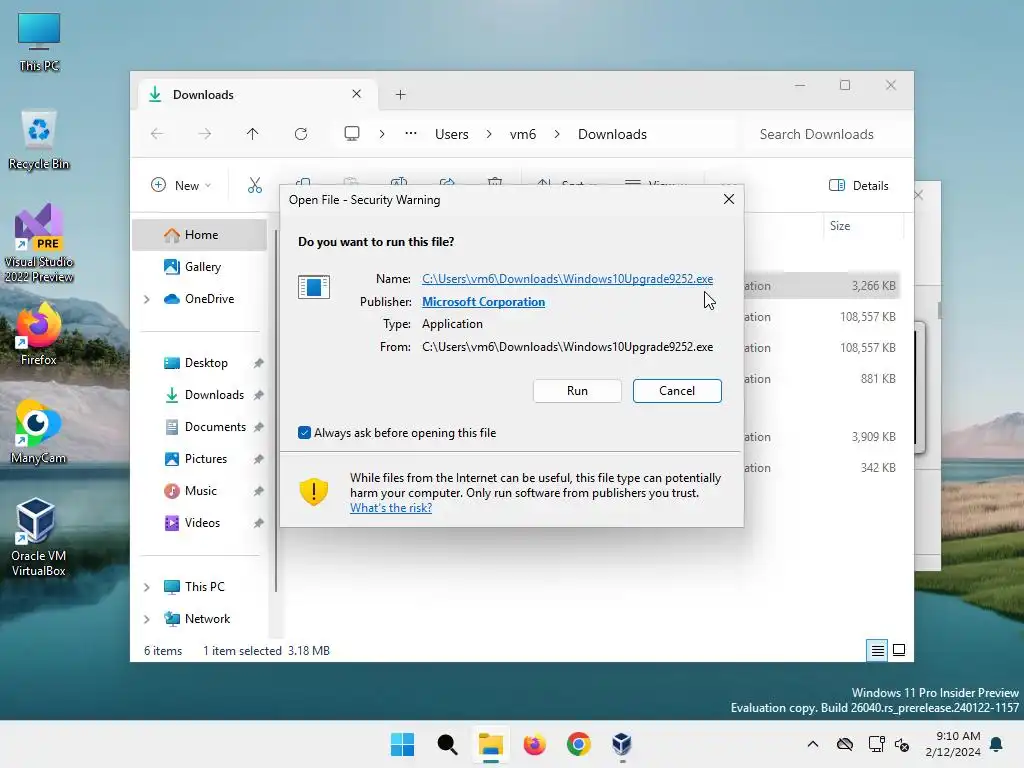The image size is (1024, 768).
Task: Expand the chevron after Users breadcrumb
Action: [488, 134]
